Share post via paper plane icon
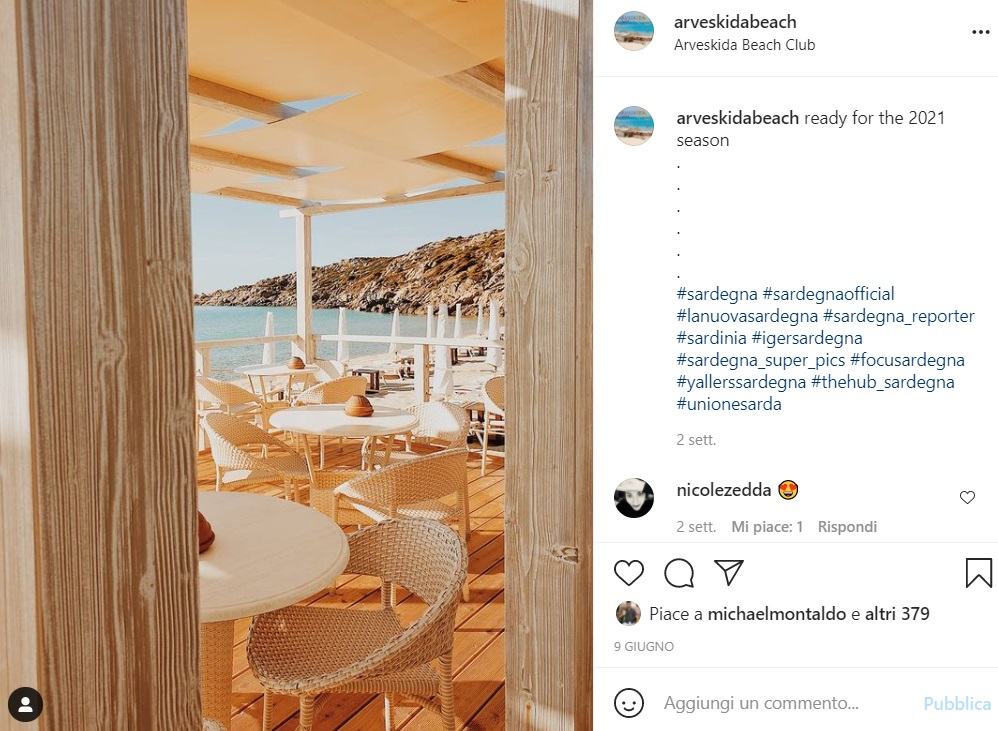The height and width of the screenshot is (731, 998). click(x=729, y=573)
